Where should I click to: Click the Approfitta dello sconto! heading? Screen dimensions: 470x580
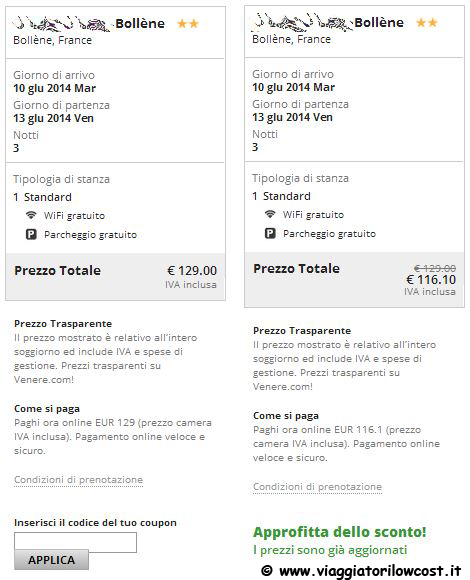pos(339,532)
